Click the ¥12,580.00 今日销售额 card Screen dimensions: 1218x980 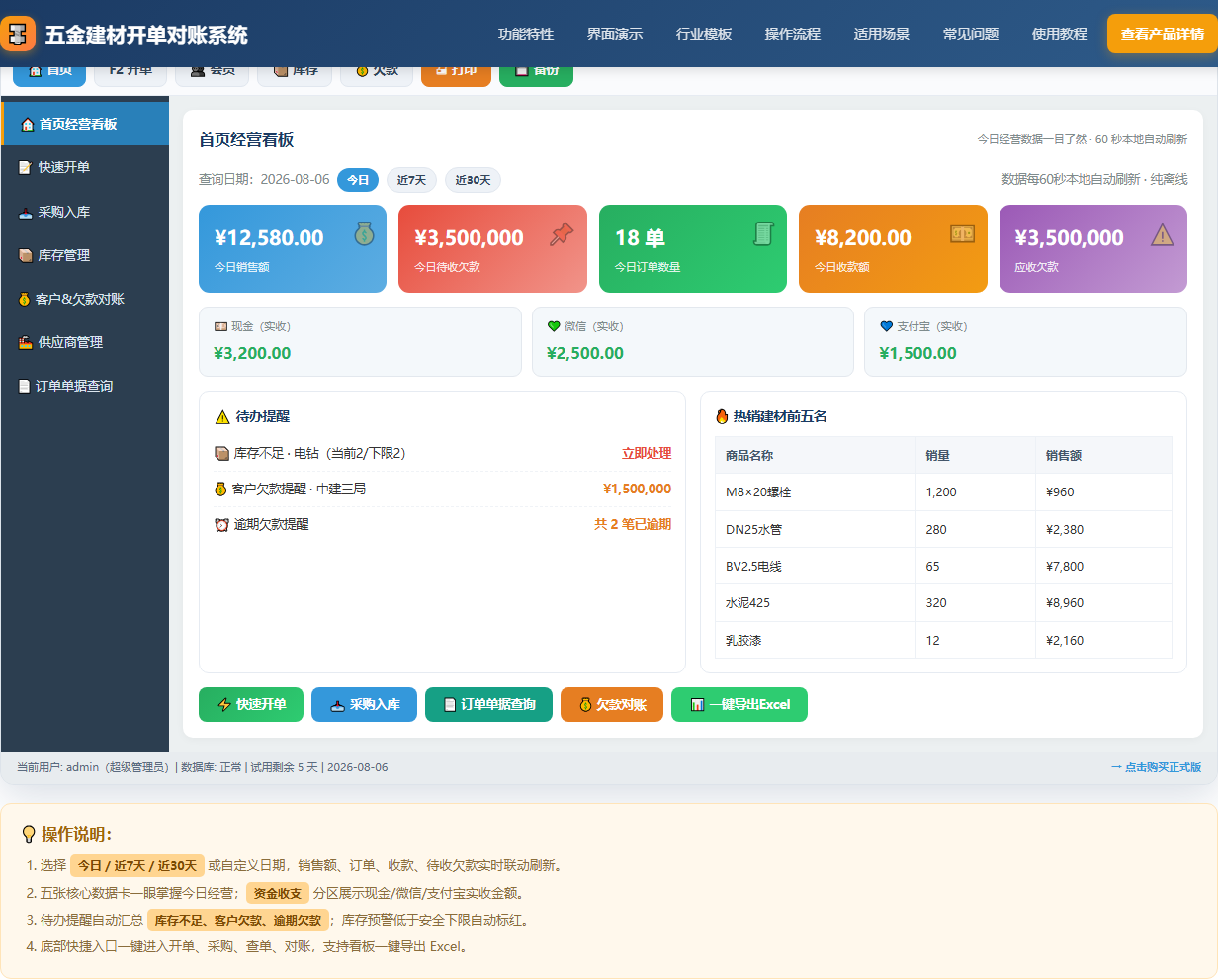pos(293,248)
